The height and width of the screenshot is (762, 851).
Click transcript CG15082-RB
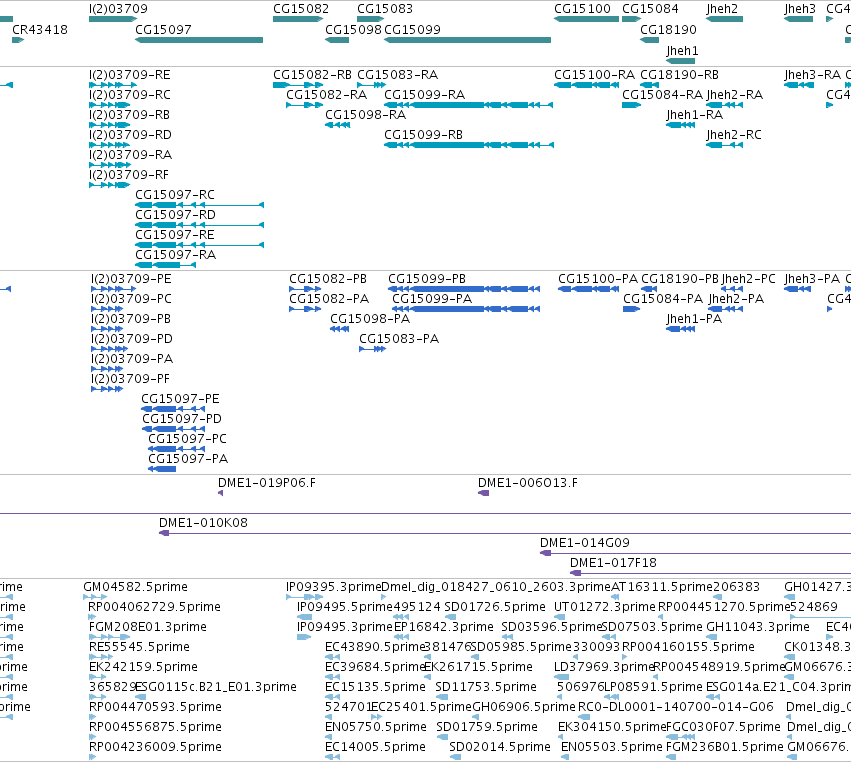coord(298,85)
